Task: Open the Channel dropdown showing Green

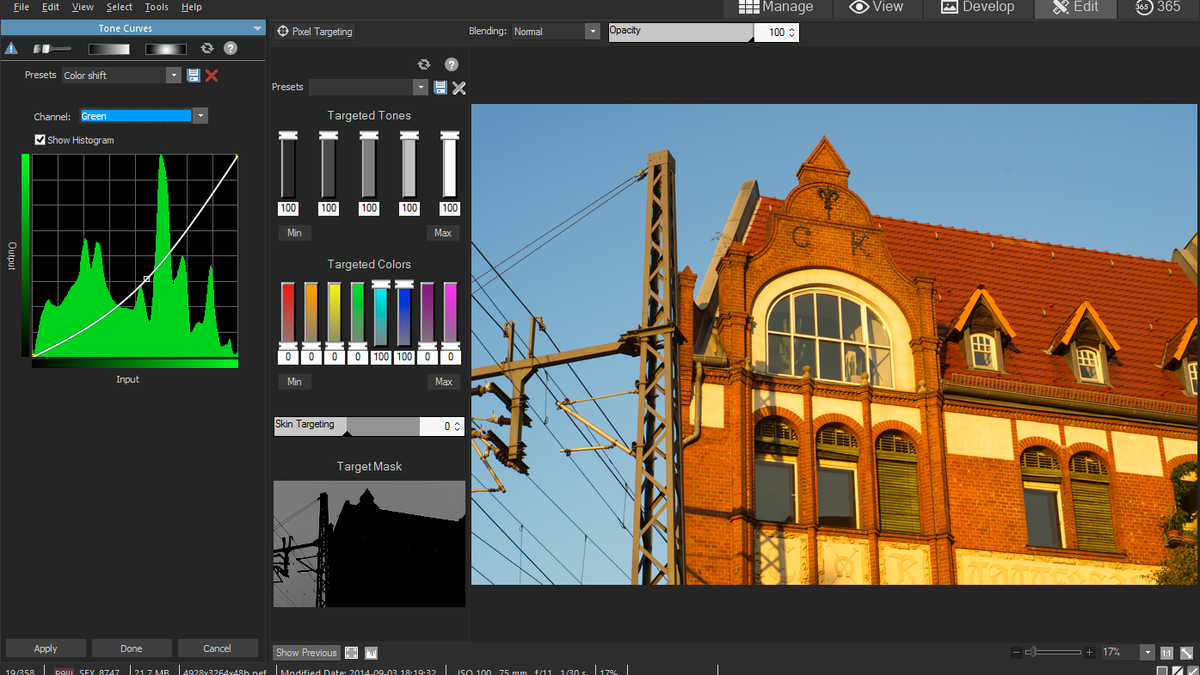Action: point(201,116)
